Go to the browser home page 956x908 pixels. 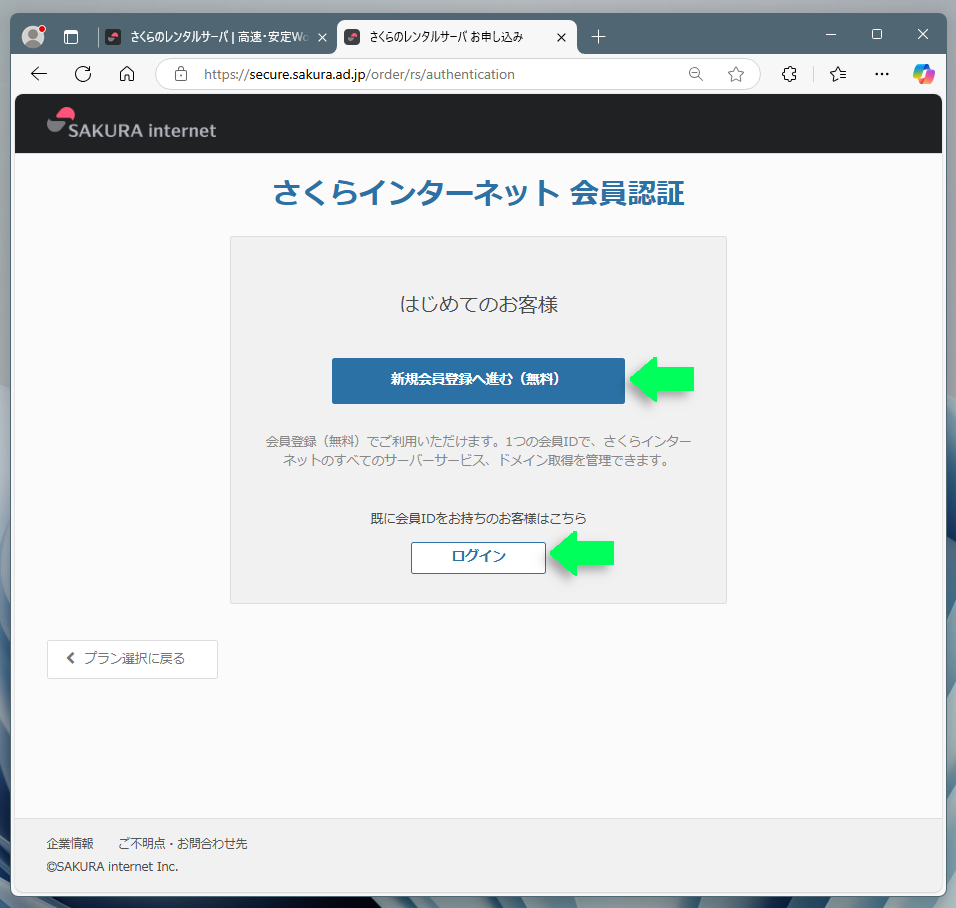[x=127, y=74]
